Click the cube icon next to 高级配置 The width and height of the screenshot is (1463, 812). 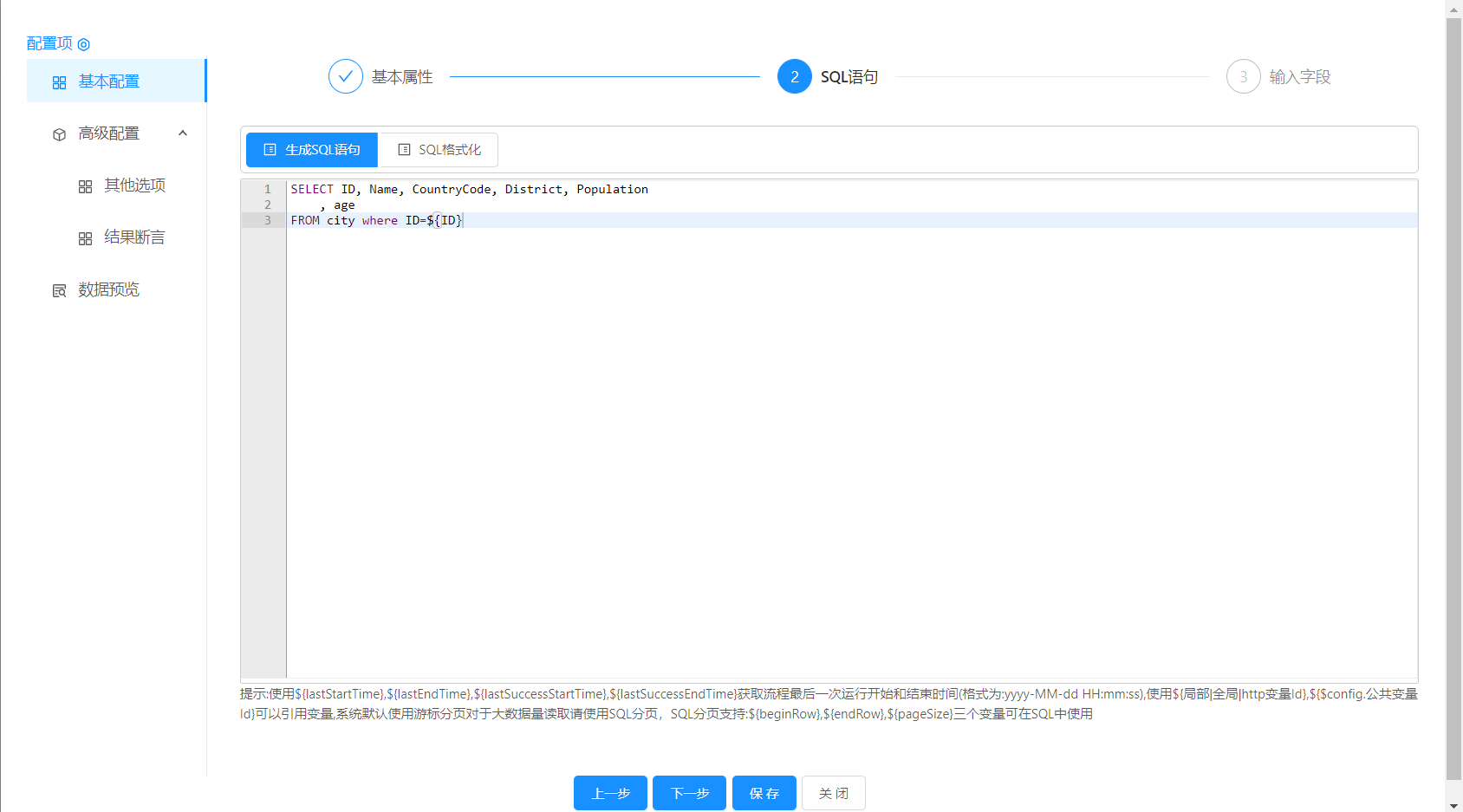click(59, 134)
